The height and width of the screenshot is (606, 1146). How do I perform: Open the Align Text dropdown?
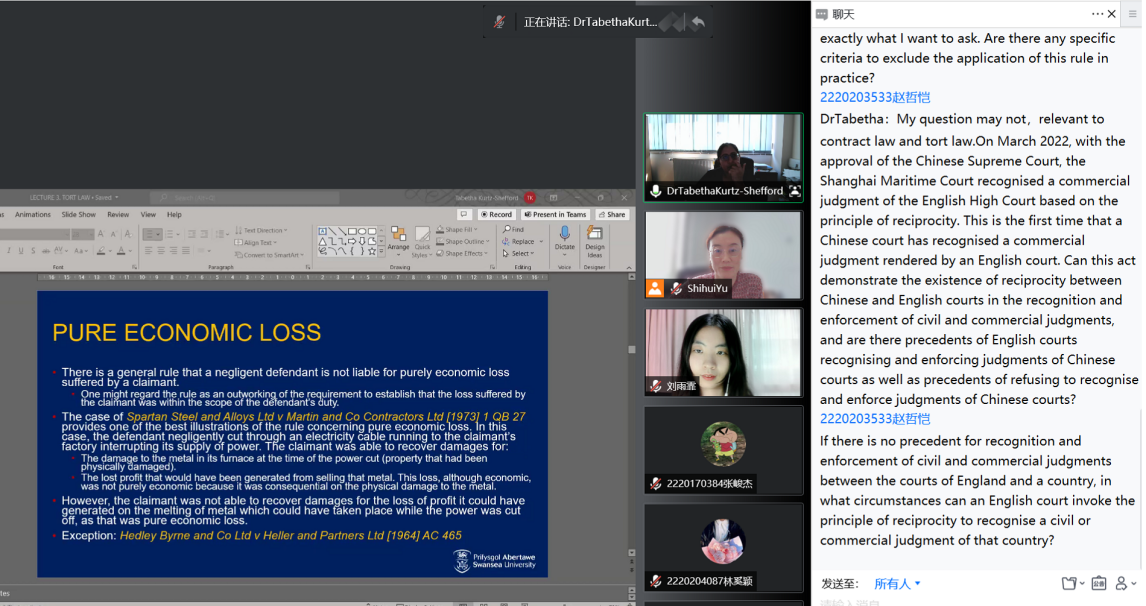click(x=256, y=243)
